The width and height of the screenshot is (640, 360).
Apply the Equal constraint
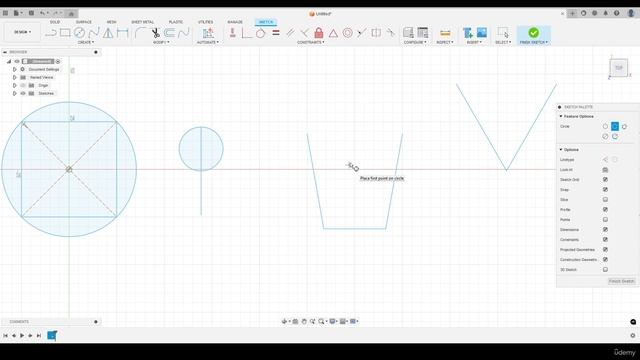pos(276,33)
